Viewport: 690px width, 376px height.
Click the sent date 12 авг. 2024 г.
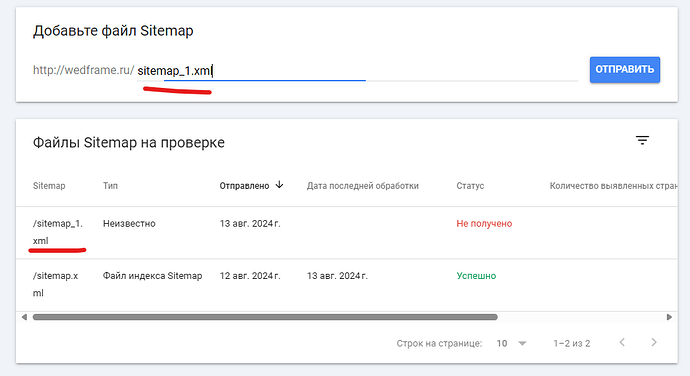(x=250, y=276)
